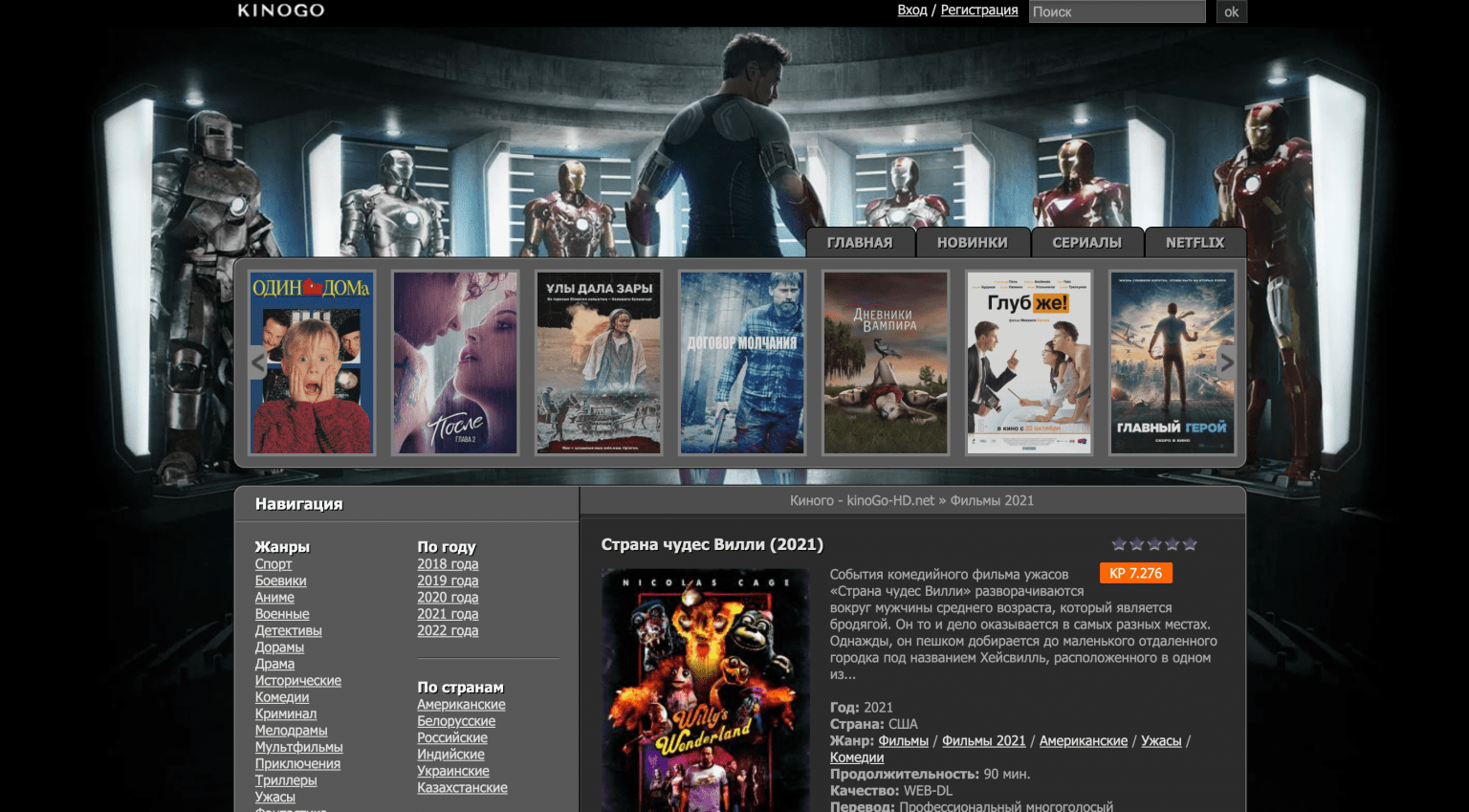Open the Главный герой poster
The height and width of the screenshot is (812, 1469).
pos(1172,362)
